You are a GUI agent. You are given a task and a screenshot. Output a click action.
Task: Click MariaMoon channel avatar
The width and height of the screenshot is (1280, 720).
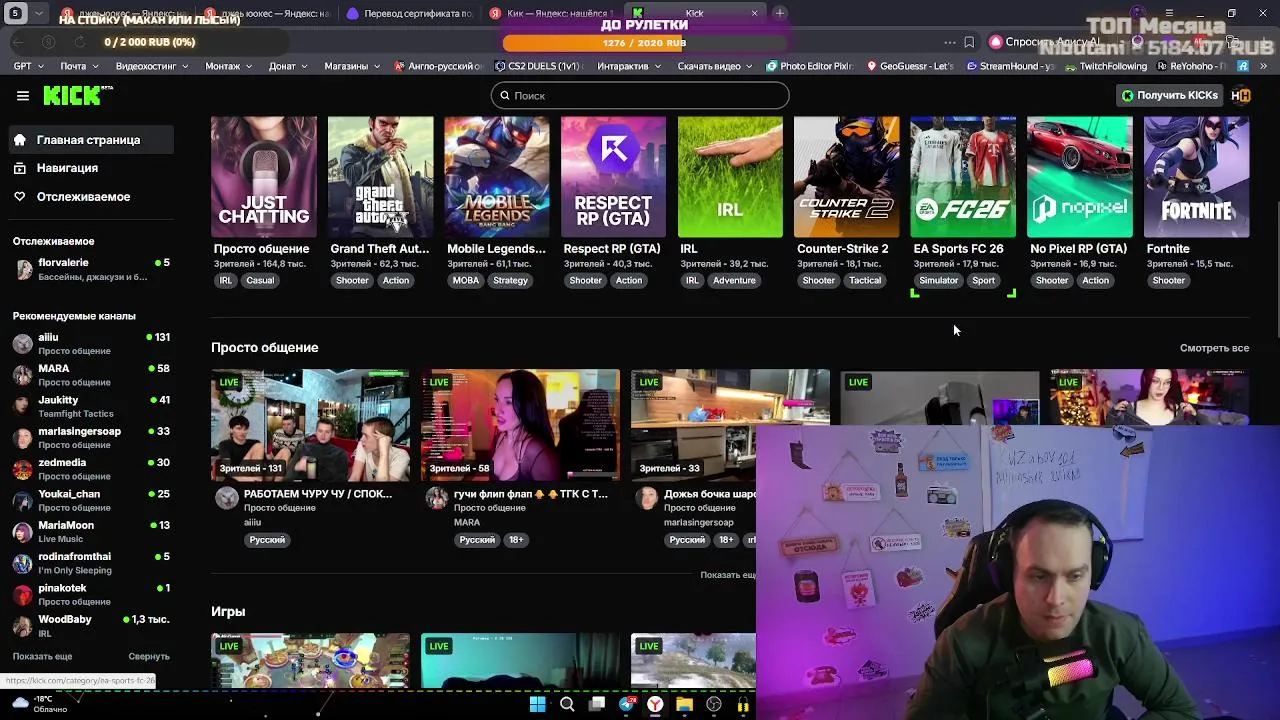click(23, 532)
